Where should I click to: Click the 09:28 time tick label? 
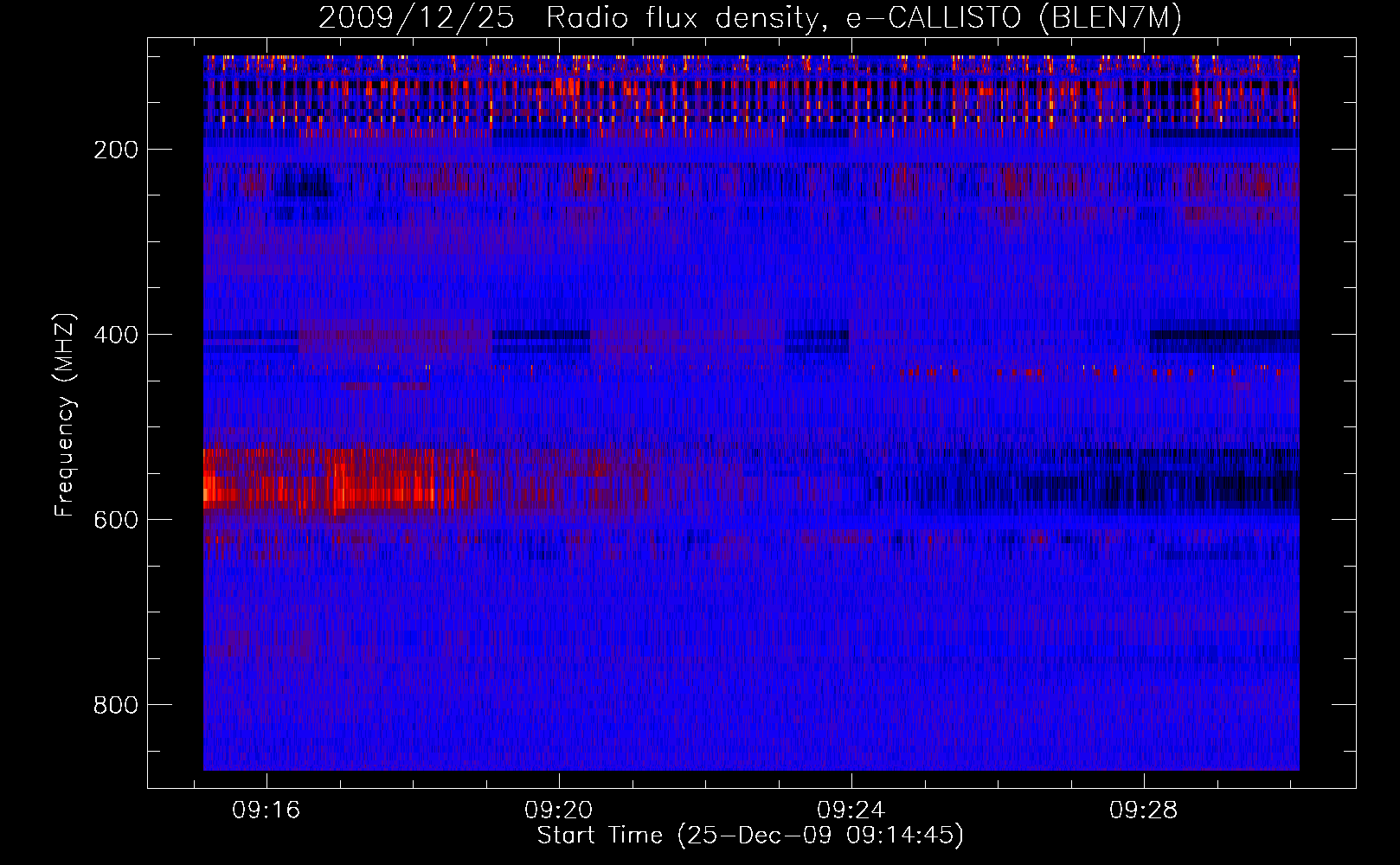point(1143,810)
